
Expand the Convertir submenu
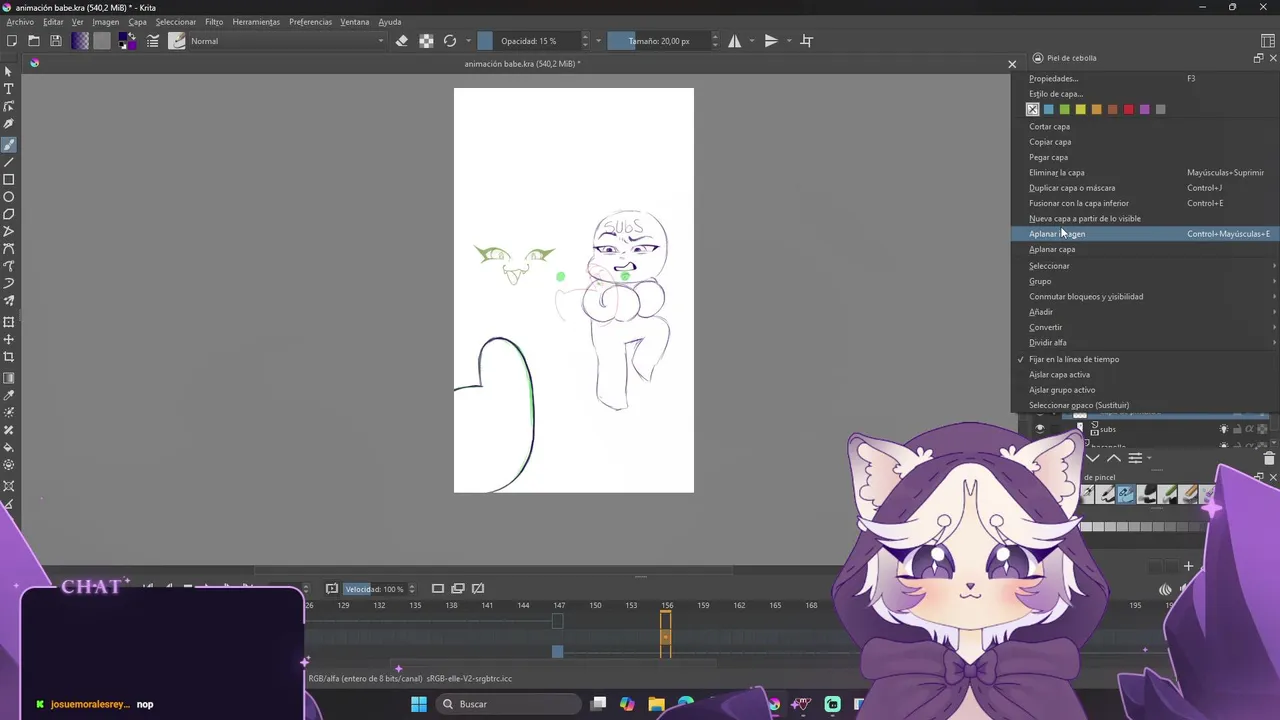point(1145,327)
